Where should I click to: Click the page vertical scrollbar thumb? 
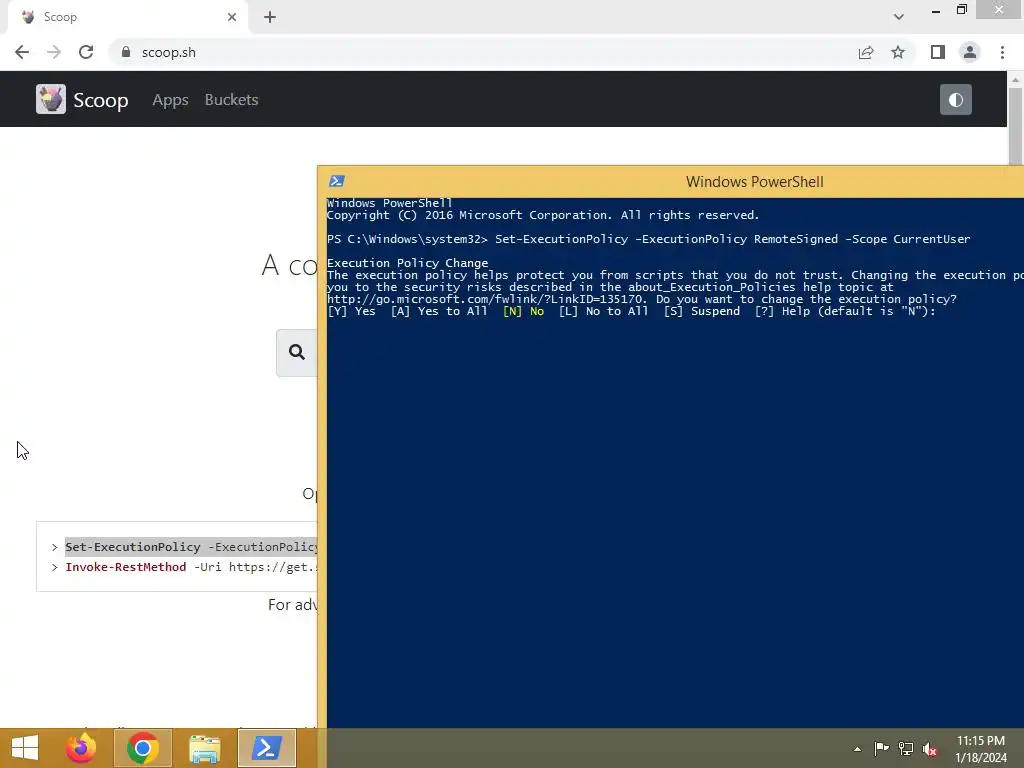[x=1015, y=125]
